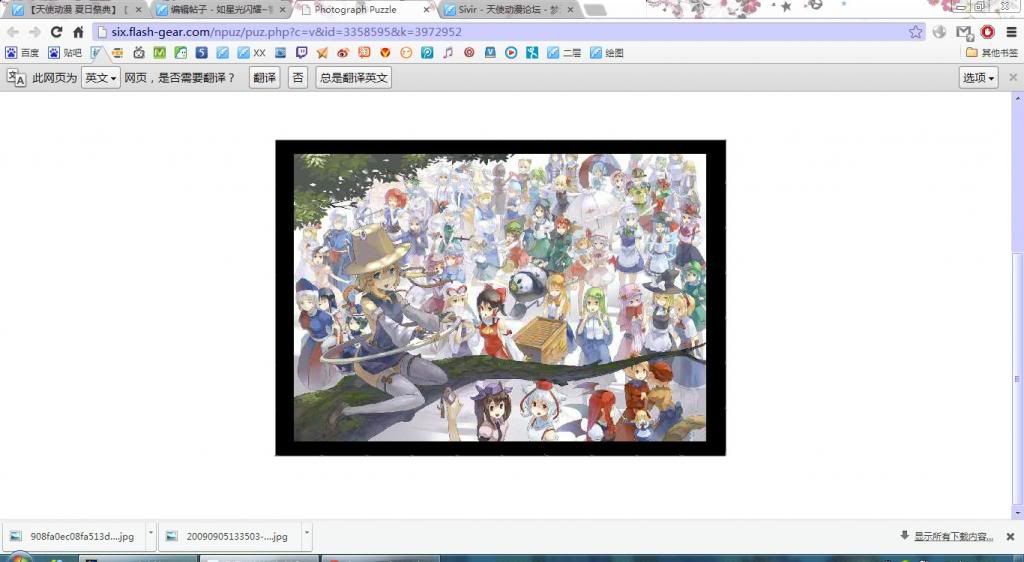Open the Weibo bookmark icon
The height and width of the screenshot is (562, 1024).
click(343, 53)
